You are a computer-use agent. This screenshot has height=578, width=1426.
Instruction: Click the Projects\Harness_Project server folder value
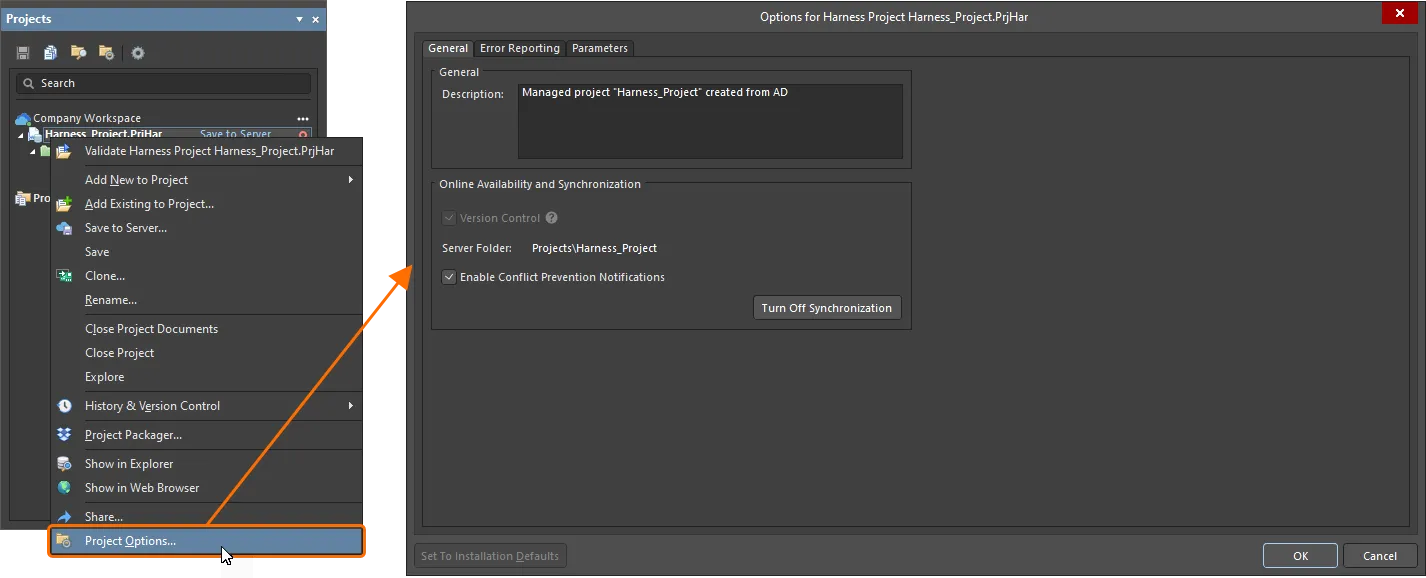pos(594,248)
